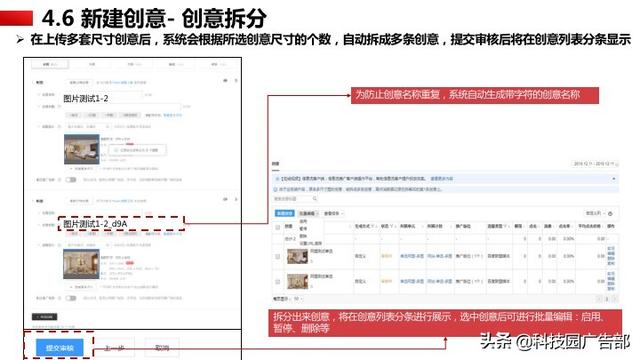Open the bedroom image thumbnail in first creative
The width and height of the screenshot is (640, 360).
[x=82, y=149]
